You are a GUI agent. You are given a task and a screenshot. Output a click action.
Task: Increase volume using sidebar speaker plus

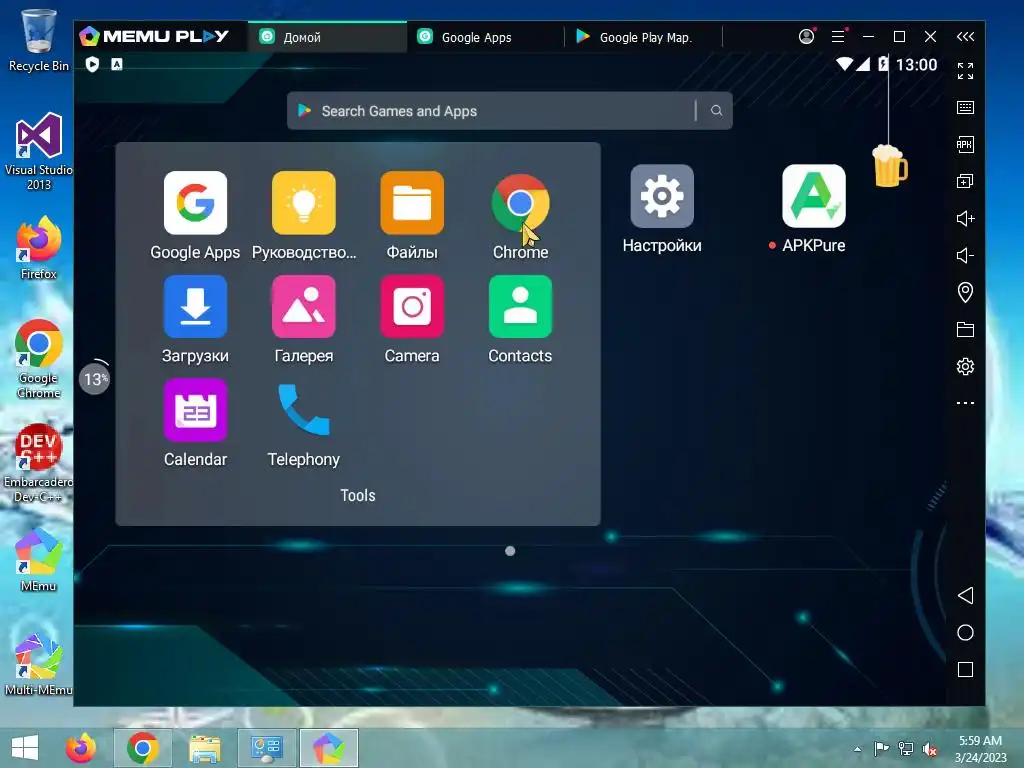(x=965, y=218)
